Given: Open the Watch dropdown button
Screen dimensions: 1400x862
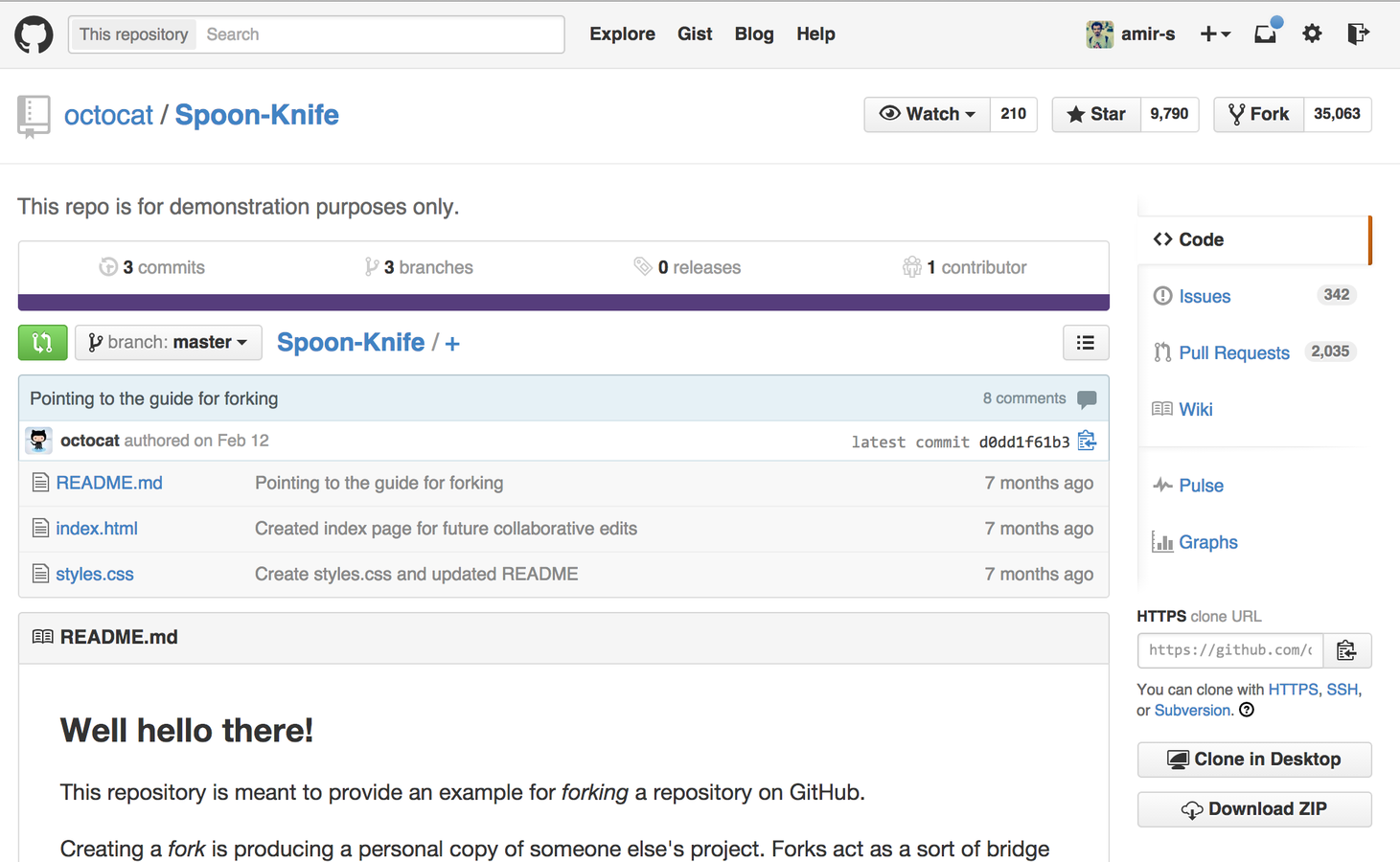Looking at the screenshot, I should [x=927, y=114].
